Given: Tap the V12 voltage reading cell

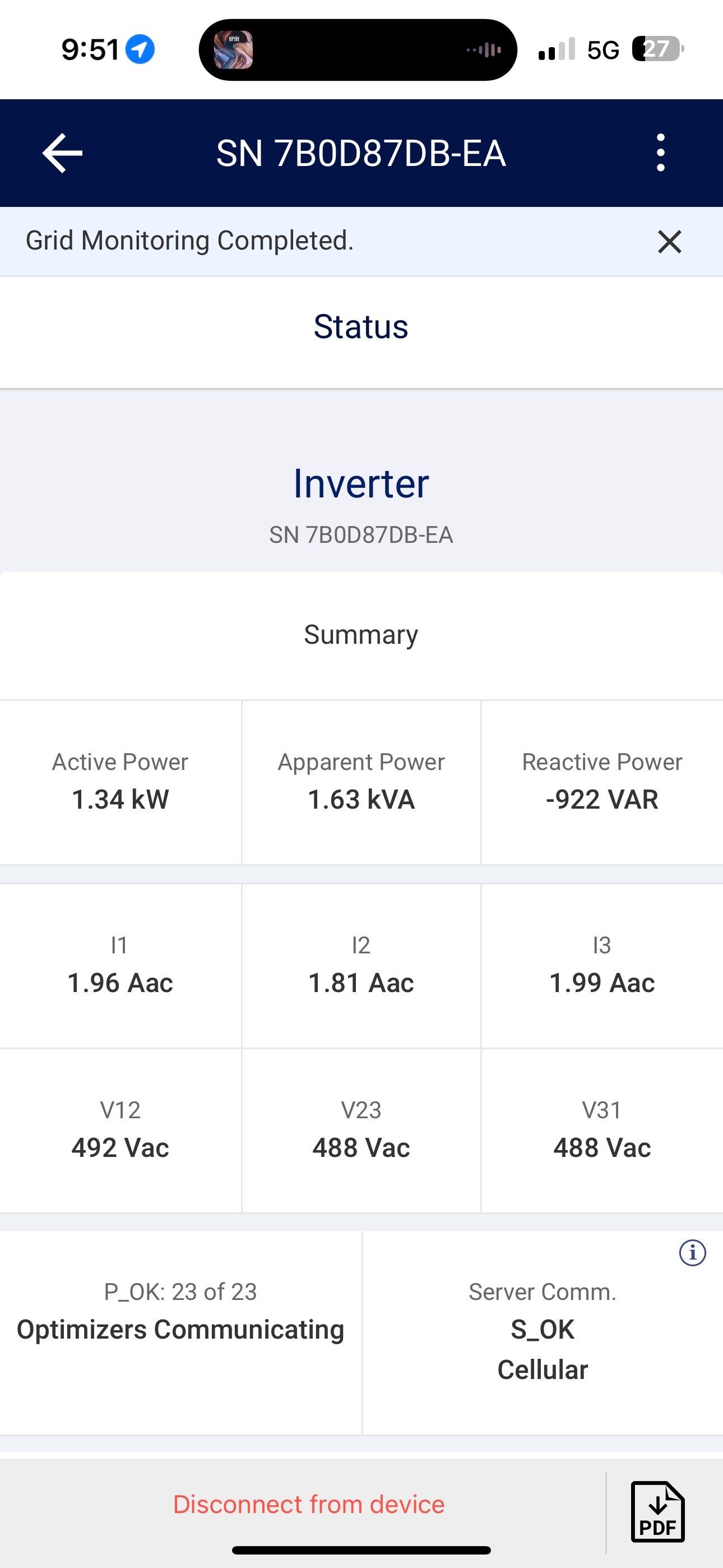Looking at the screenshot, I should (120, 1131).
